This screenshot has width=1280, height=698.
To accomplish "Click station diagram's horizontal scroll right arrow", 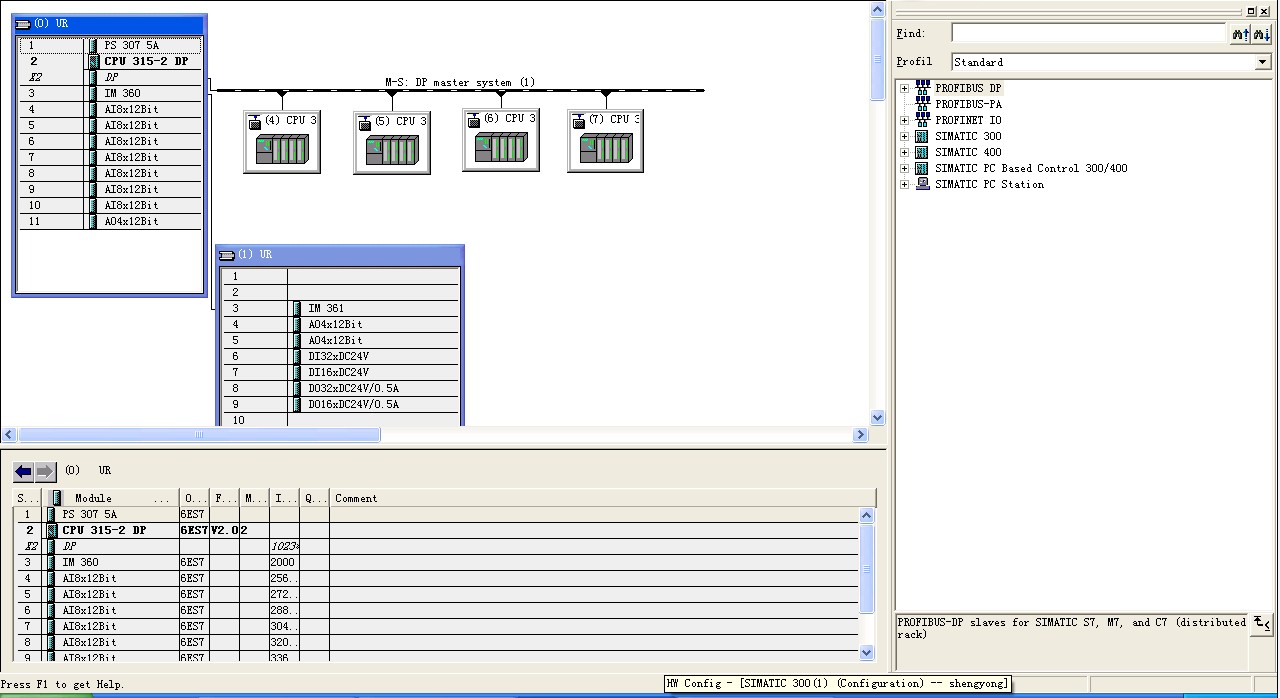I will tap(861, 435).
